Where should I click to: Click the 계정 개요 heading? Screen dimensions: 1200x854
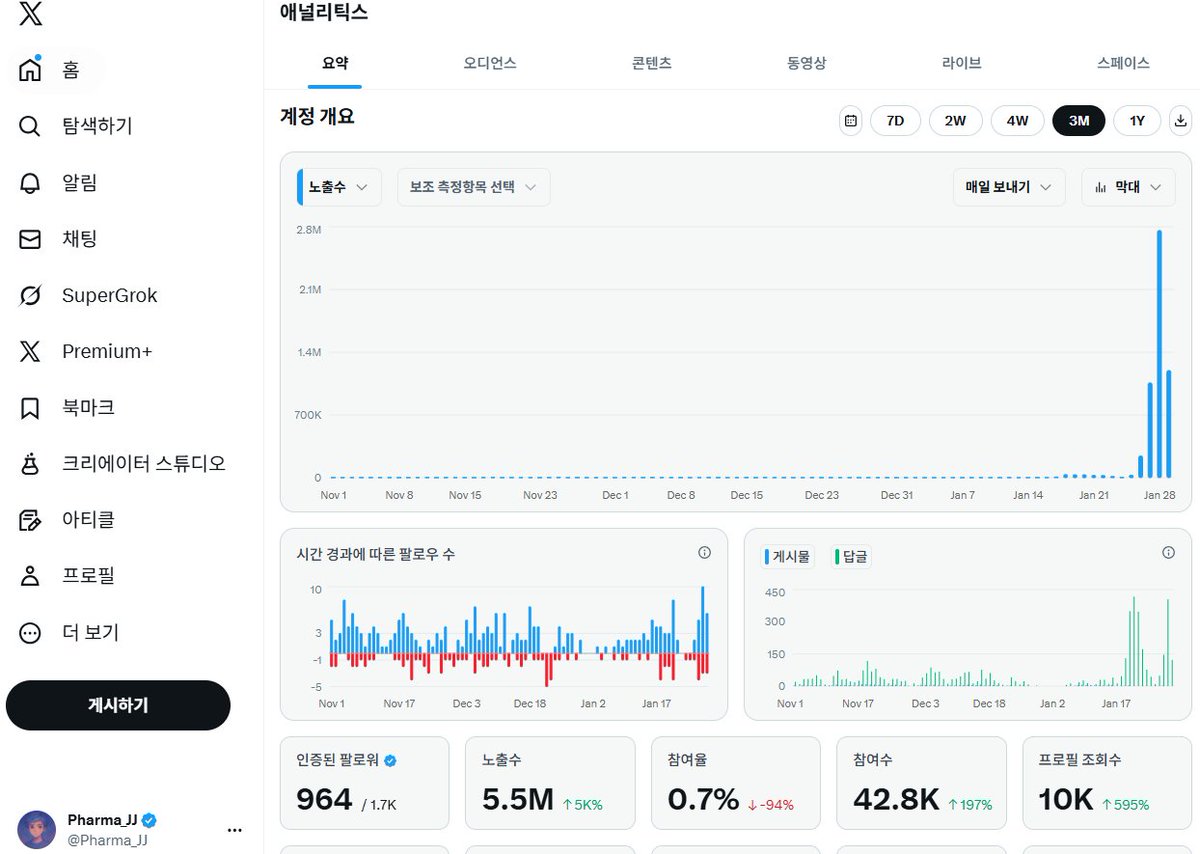point(317,116)
